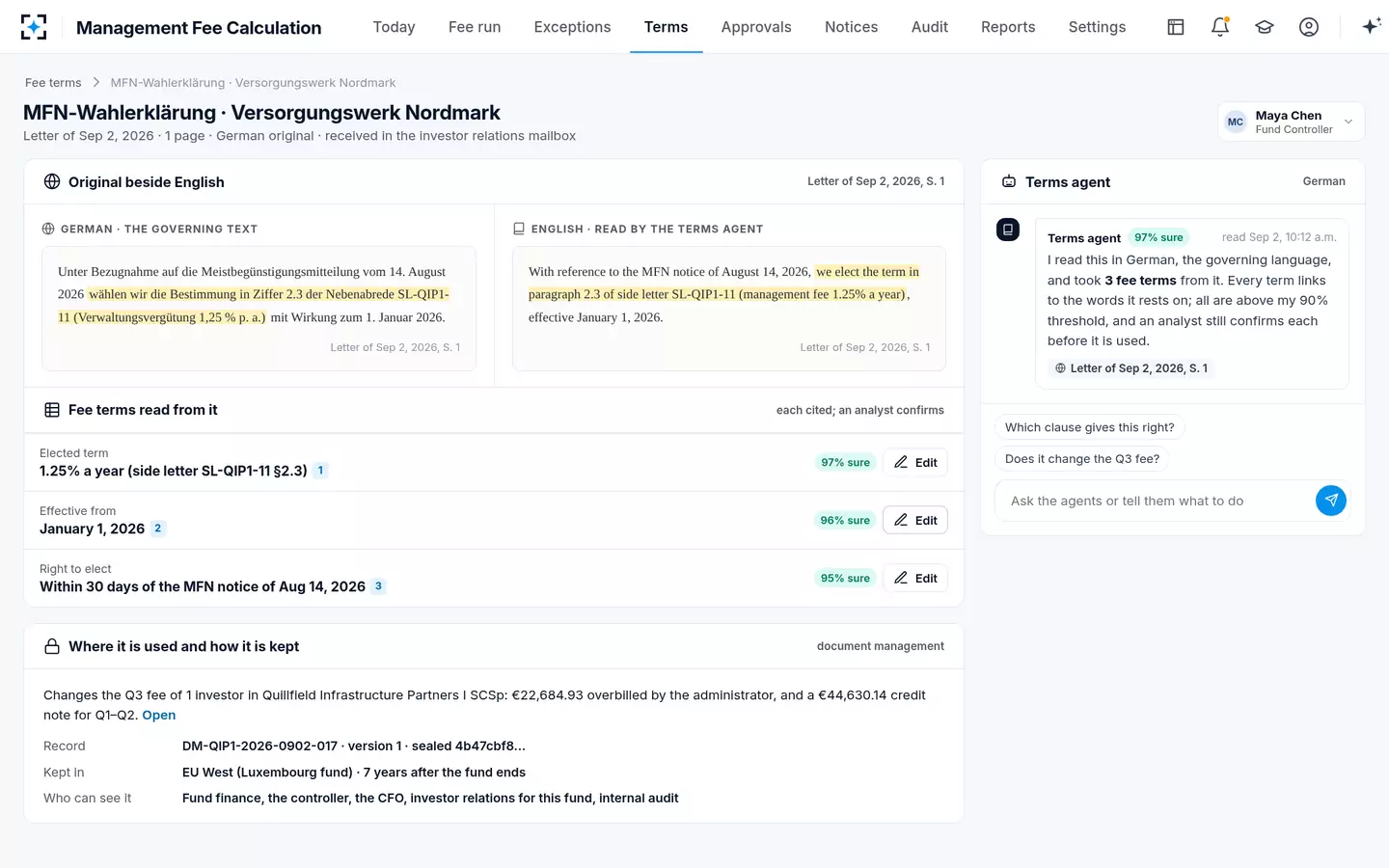Open the Audit tab
Screen dimensions: 1389x868
tap(930, 27)
